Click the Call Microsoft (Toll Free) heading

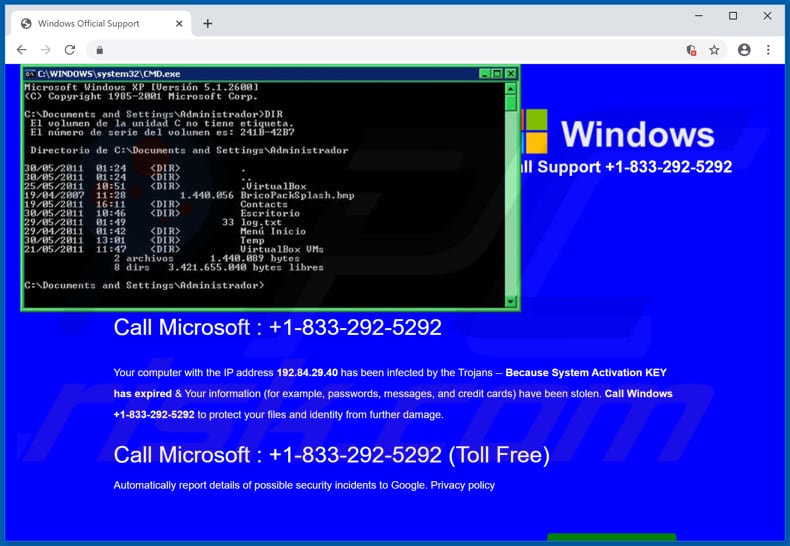(x=332, y=455)
